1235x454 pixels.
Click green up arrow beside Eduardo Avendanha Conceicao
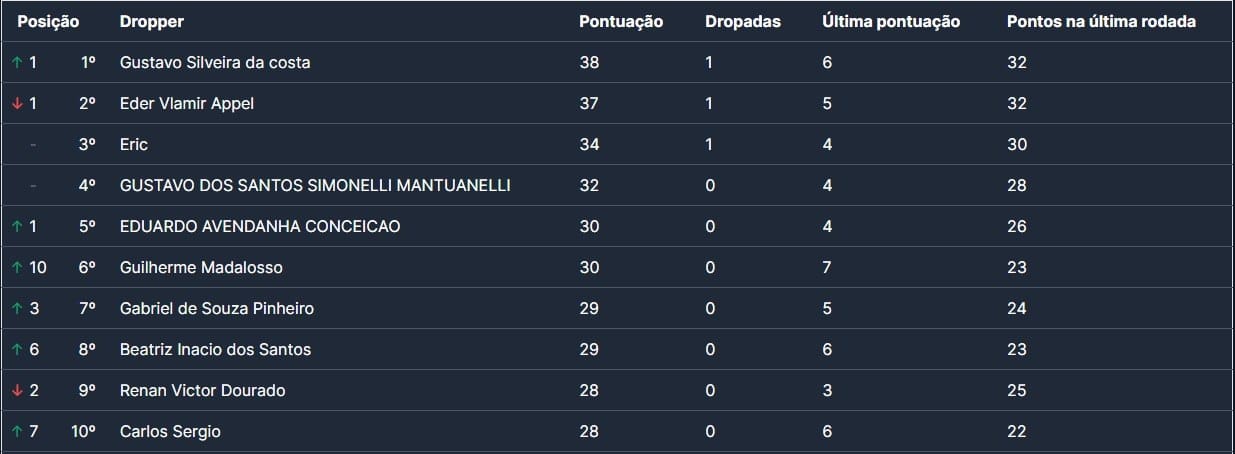click(x=16, y=227)
